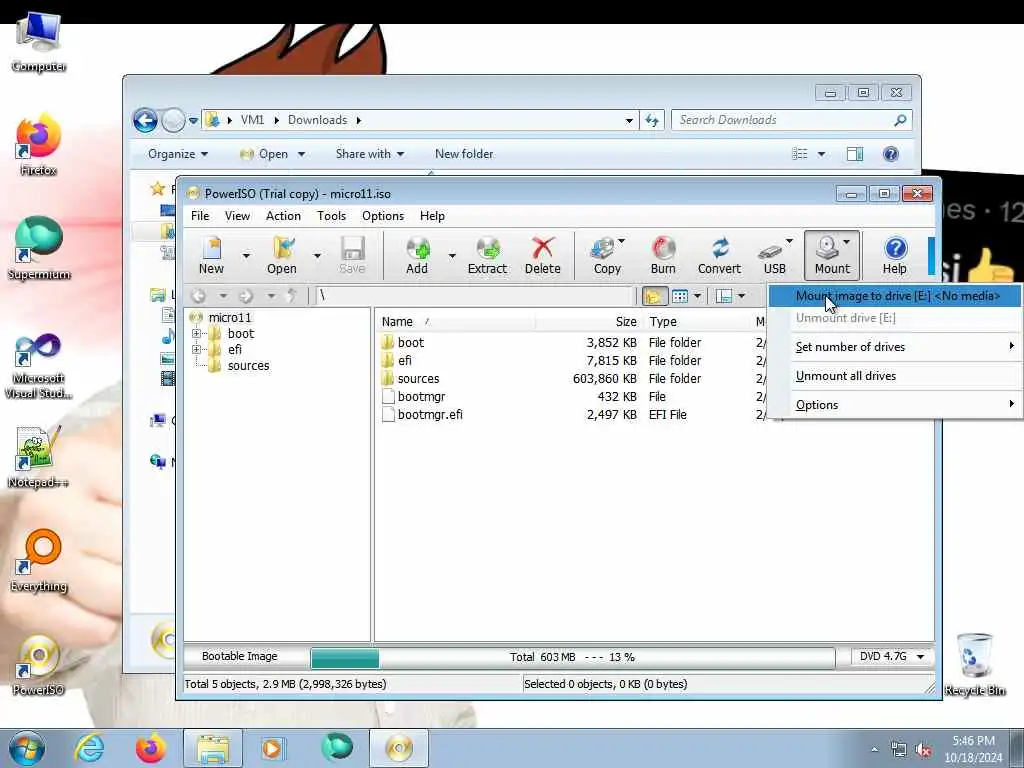The height and width of the screenshot is (768, 1024).
Task: Click the Mount toolbar icon
Action: pos(831,255)
